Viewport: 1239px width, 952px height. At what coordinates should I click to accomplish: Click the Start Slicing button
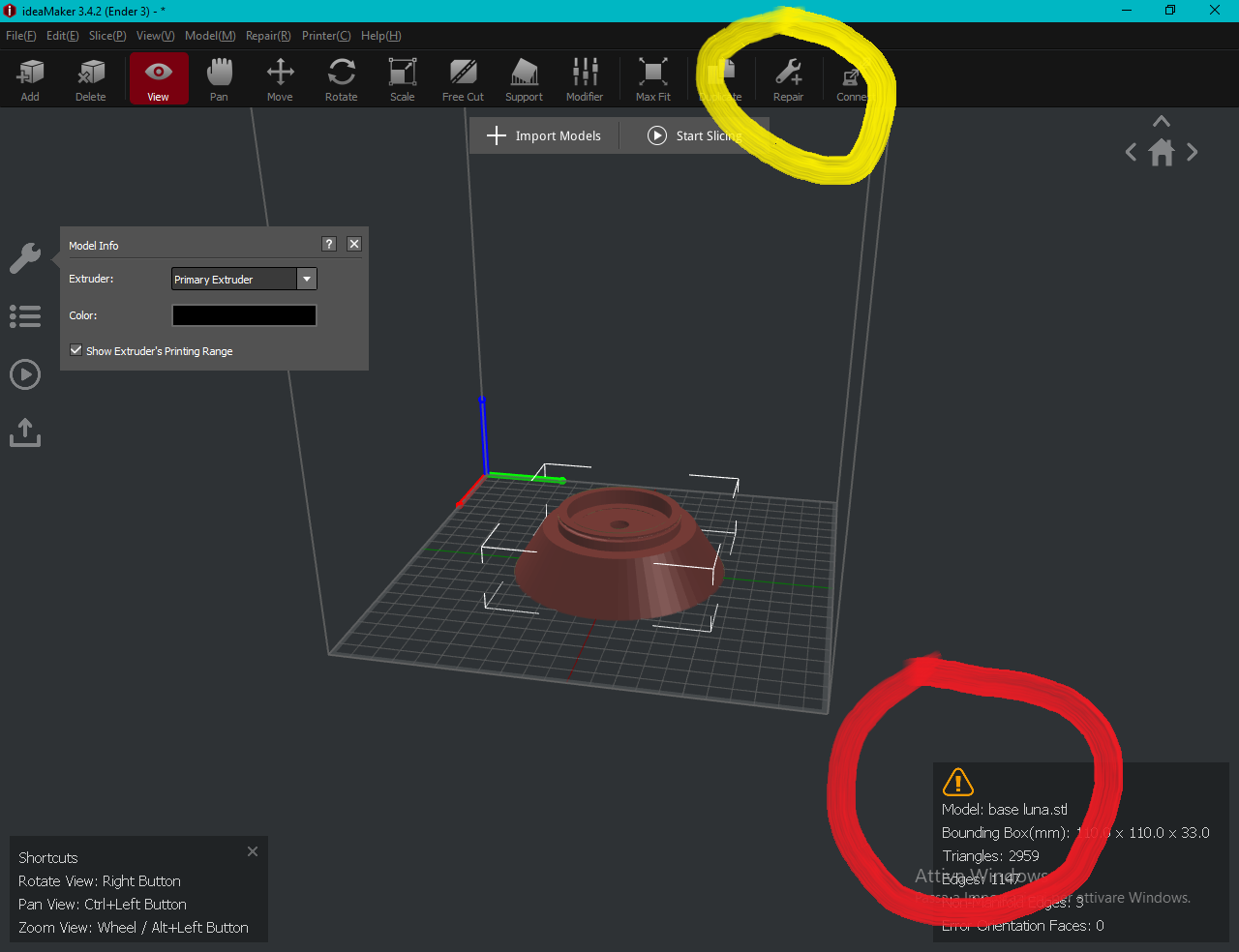pos(695,135)
